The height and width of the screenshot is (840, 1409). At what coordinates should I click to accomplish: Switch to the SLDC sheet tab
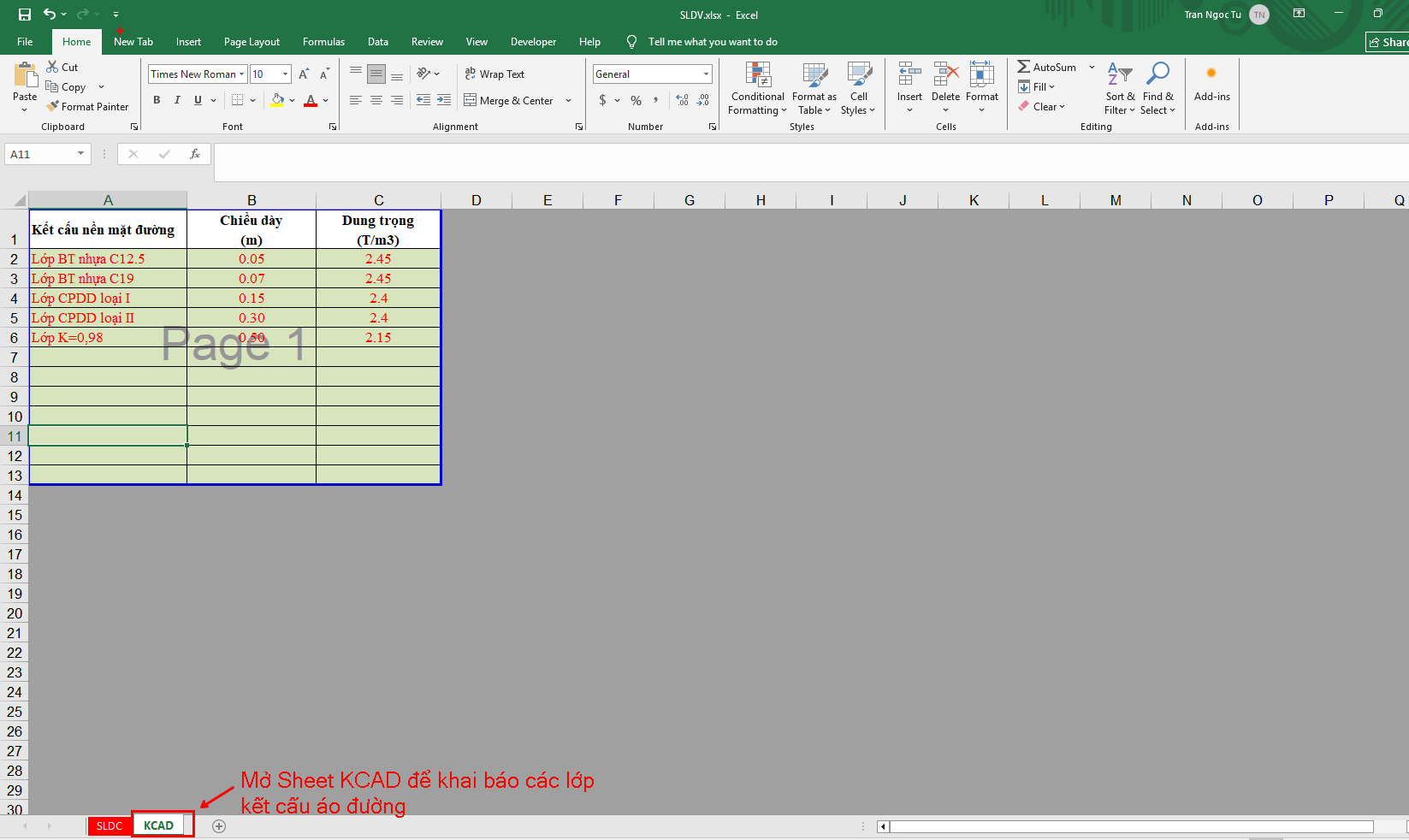click(x=110, y=825)
